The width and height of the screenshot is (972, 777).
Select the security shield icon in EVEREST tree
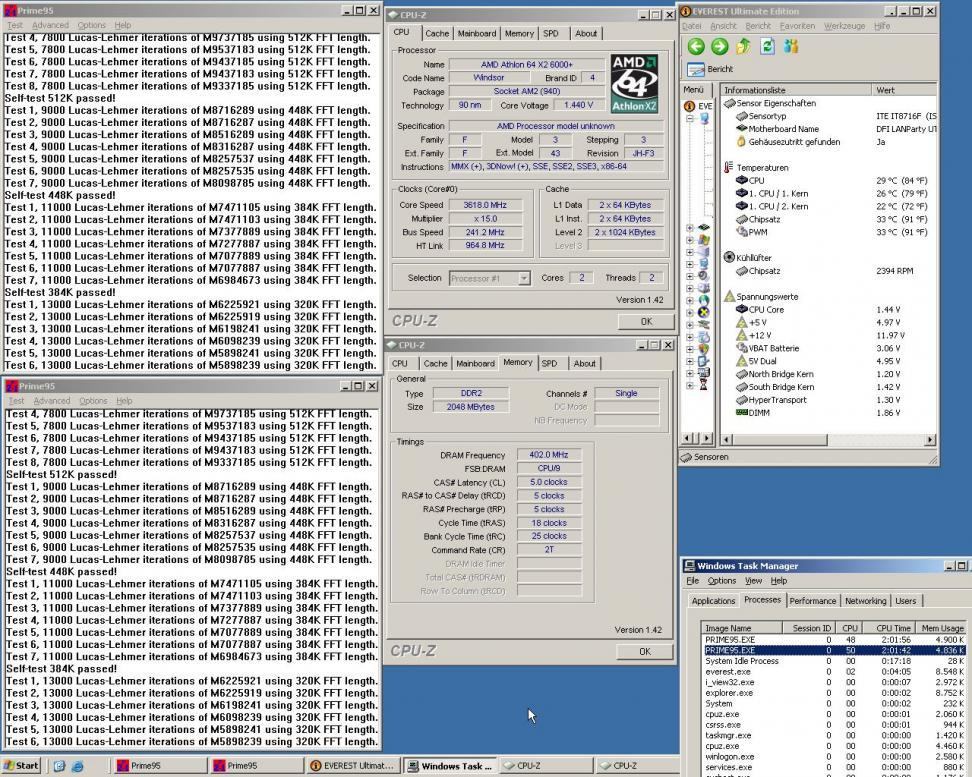704,349
